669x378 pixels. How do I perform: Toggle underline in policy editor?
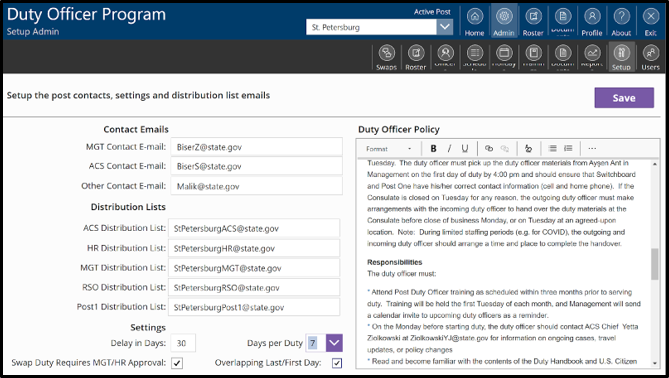(x=465, y=148)
